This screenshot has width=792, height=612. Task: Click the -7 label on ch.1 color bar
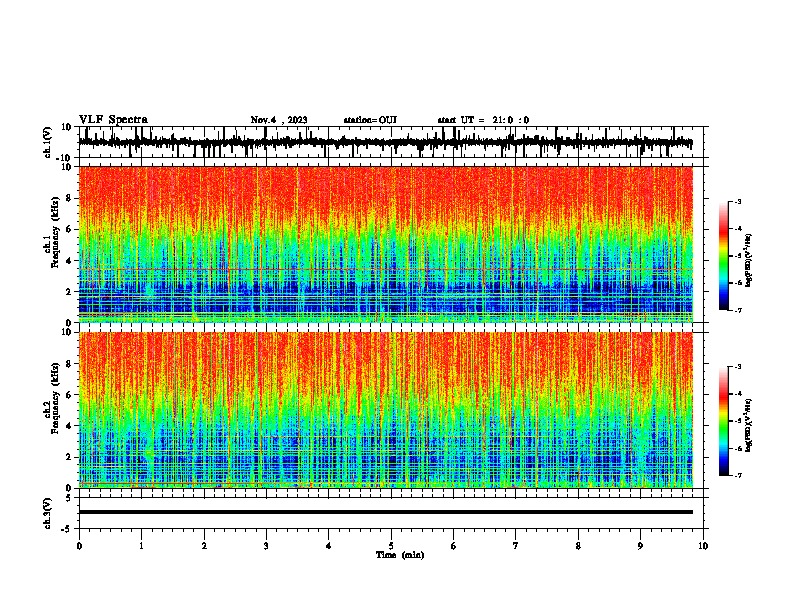click(738, 310)
